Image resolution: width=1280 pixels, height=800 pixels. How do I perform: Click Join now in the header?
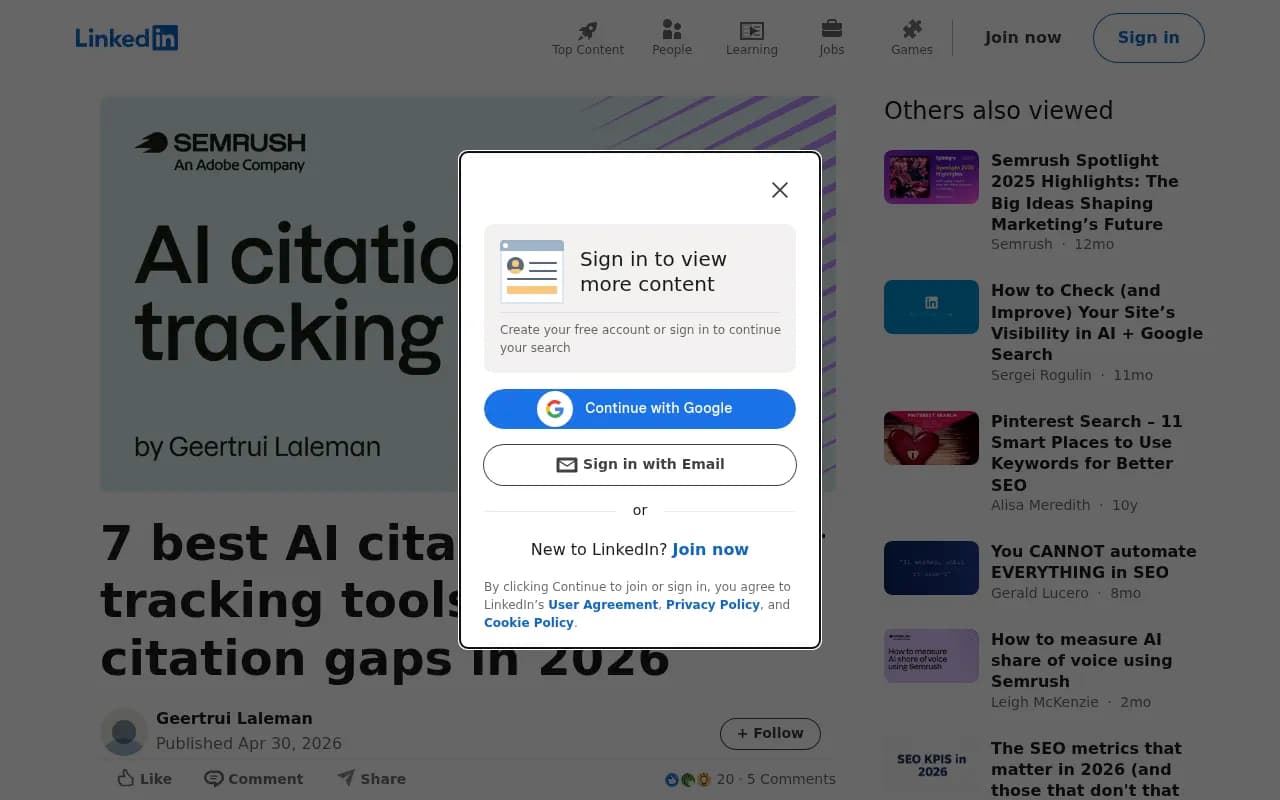[1023, 38]
